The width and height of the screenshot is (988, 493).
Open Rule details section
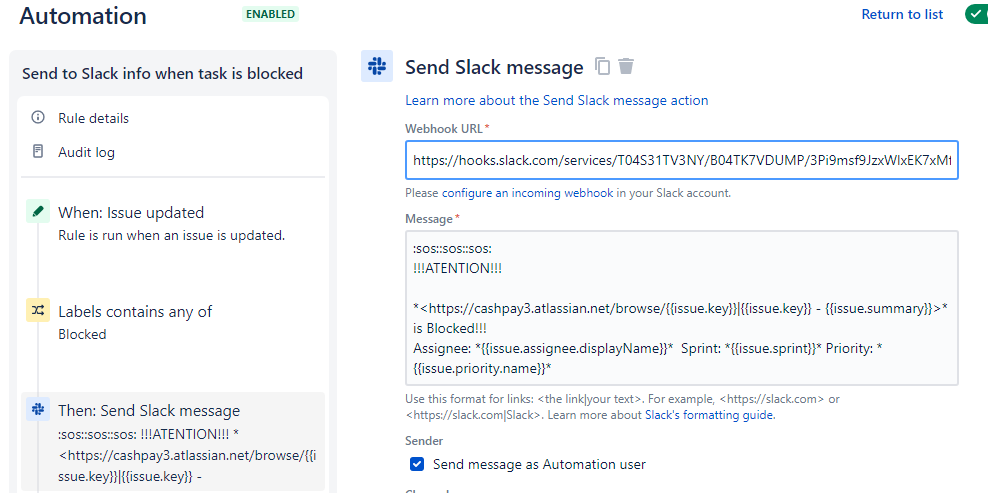[93, 118]
